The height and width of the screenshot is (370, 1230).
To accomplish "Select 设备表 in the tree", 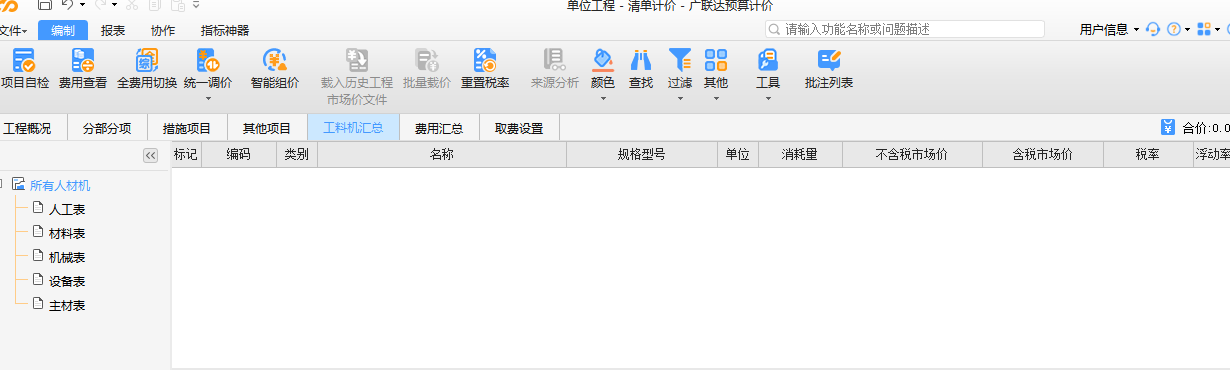I will pyautogui.click(x=67, y=281).
